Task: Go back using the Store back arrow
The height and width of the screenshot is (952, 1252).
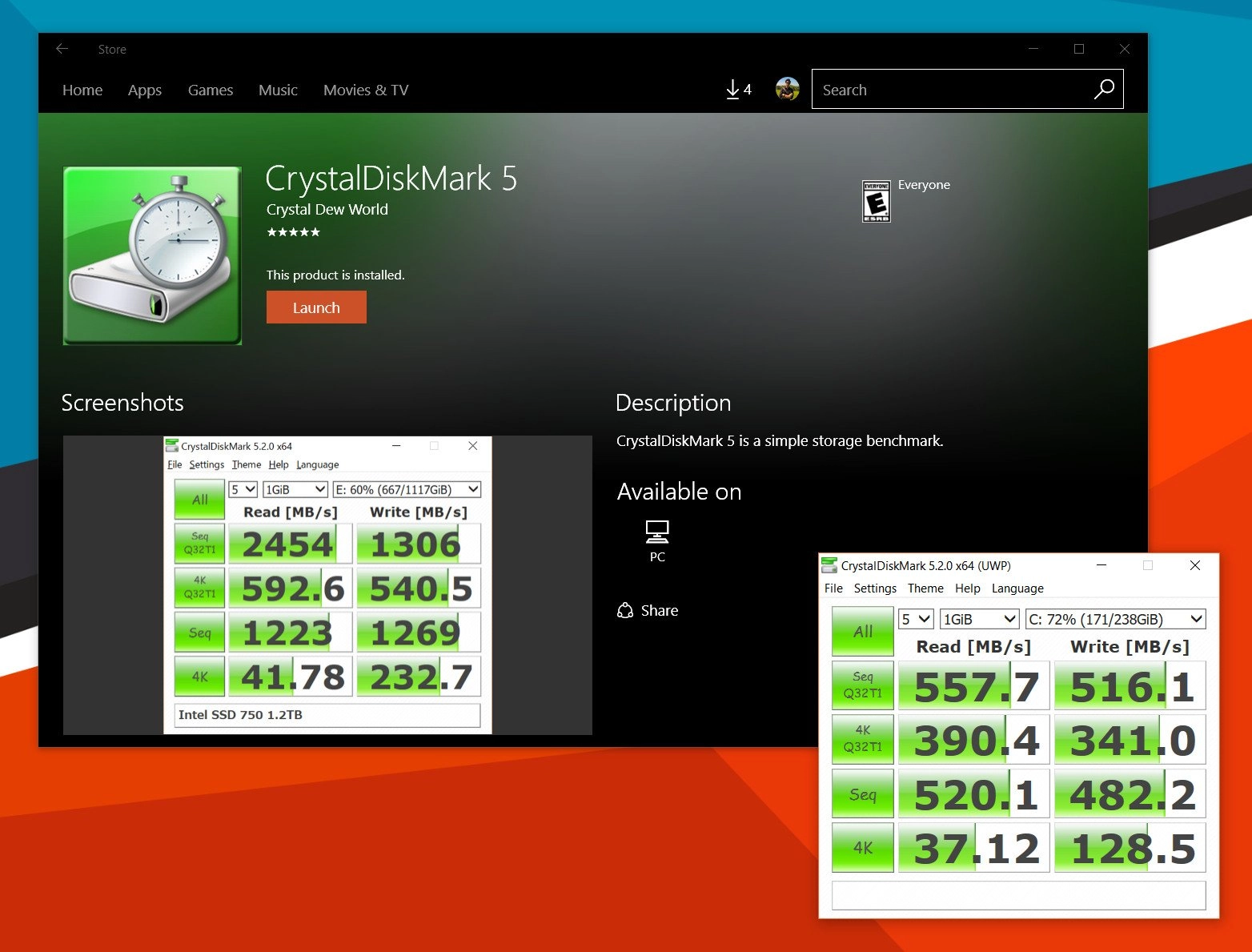Action: tap(62, 49)
